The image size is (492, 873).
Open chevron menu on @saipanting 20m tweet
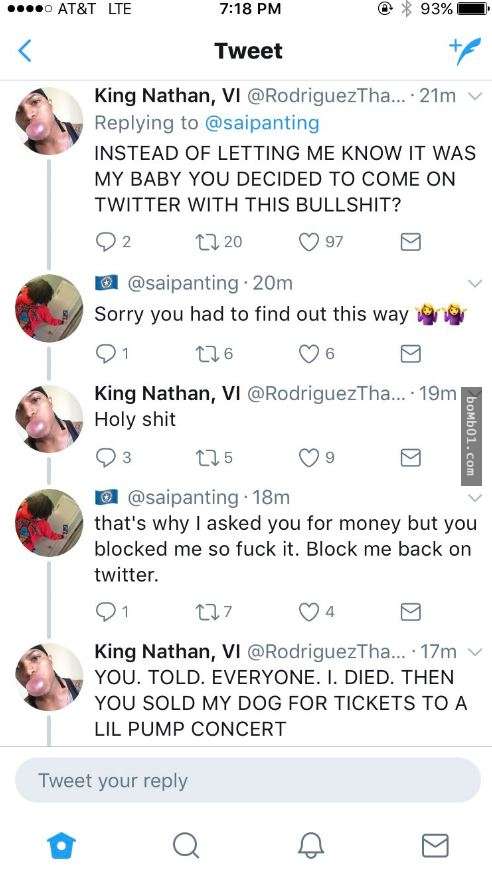474,283
